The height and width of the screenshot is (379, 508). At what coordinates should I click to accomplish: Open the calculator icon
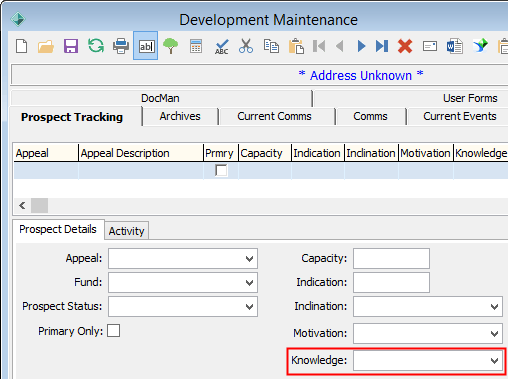coord(196,46)
